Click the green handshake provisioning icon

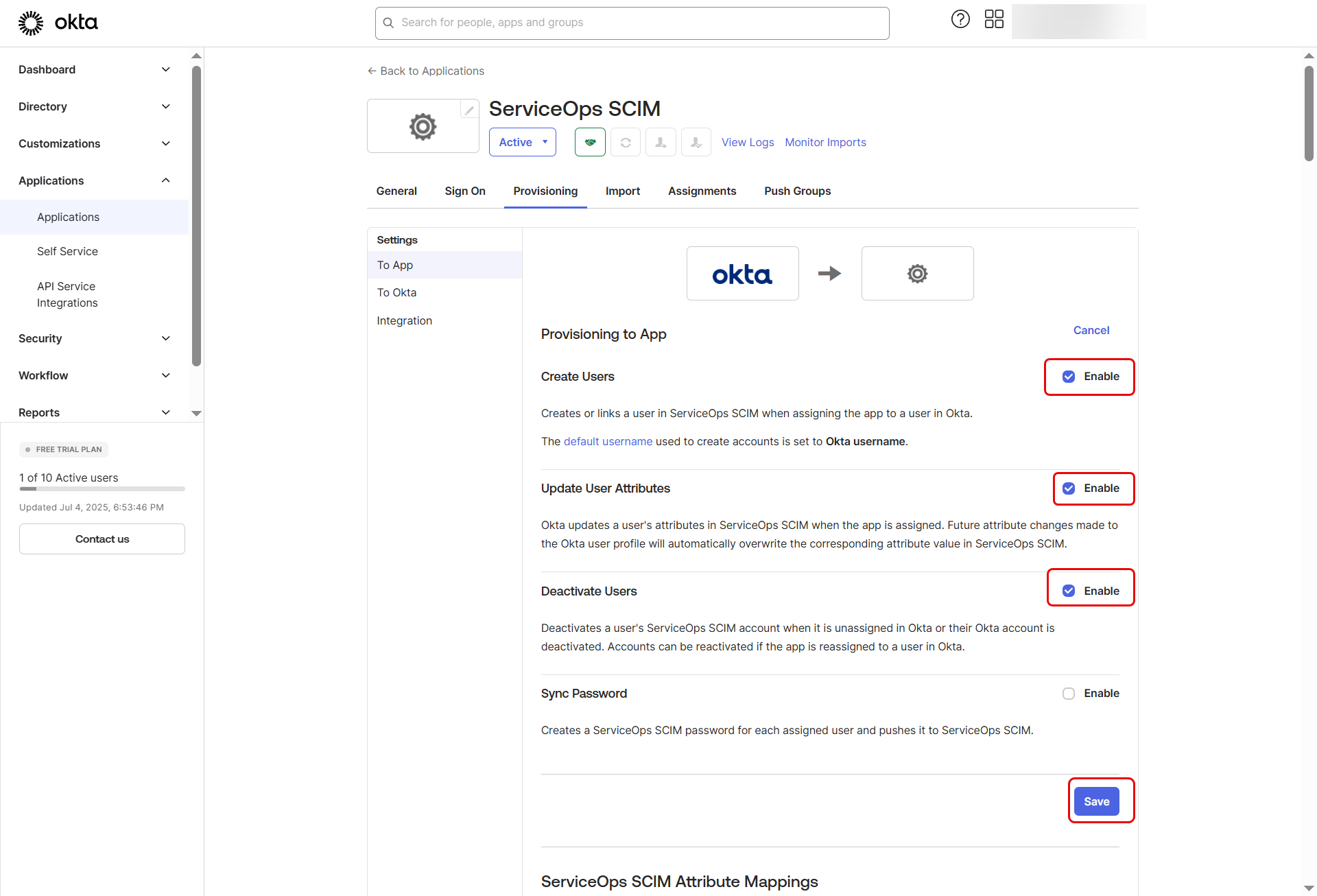(590, 142)
